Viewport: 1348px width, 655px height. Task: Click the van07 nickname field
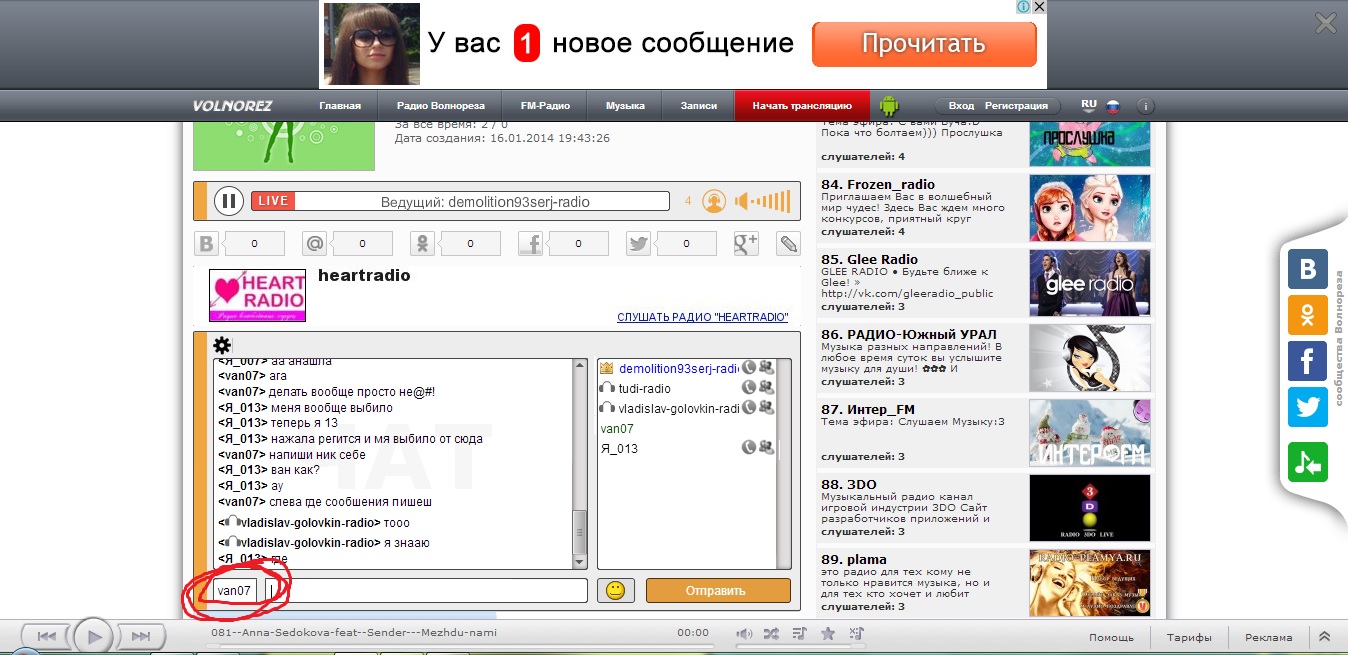point(235,590)
